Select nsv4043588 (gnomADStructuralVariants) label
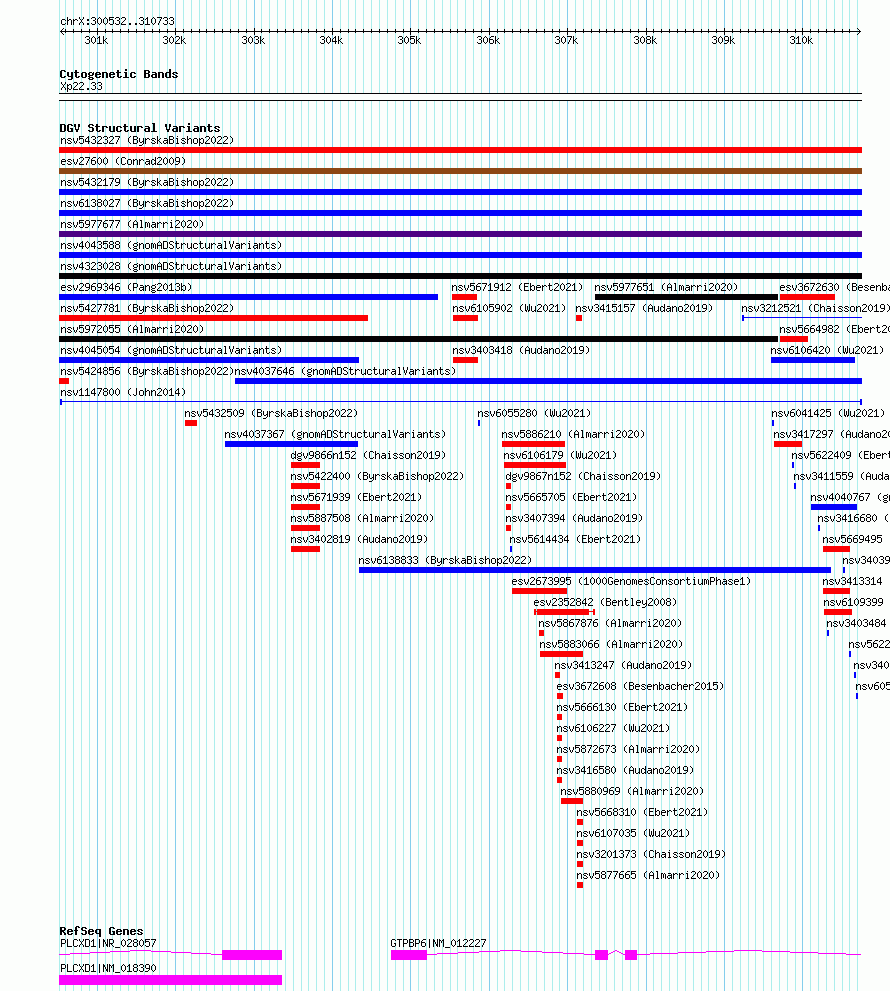The height and width of the screenshot is (991, 890). (x=171, y=245)
